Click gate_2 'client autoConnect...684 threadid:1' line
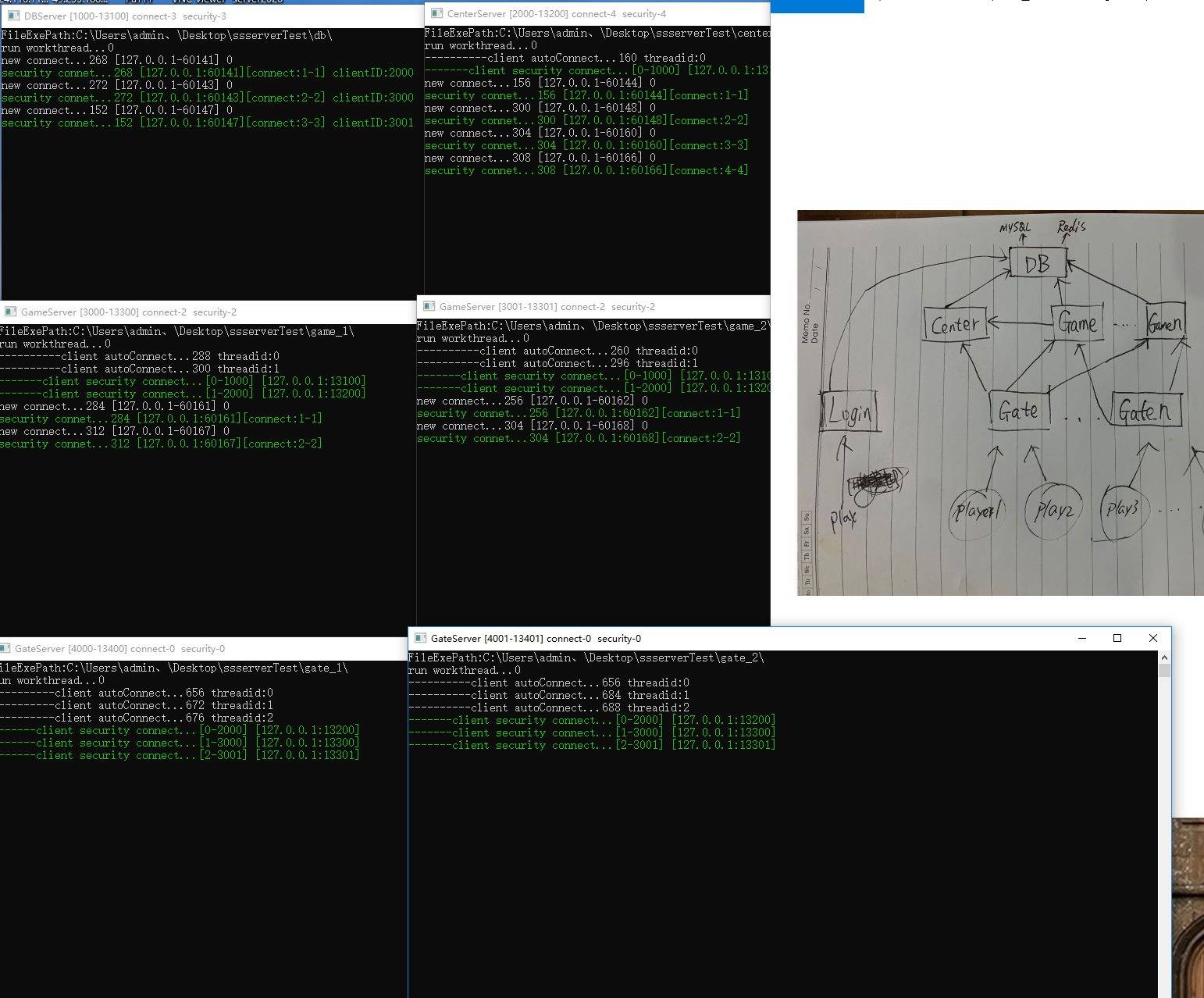Viewport: 1204px width, 998px height. point(549,695)
